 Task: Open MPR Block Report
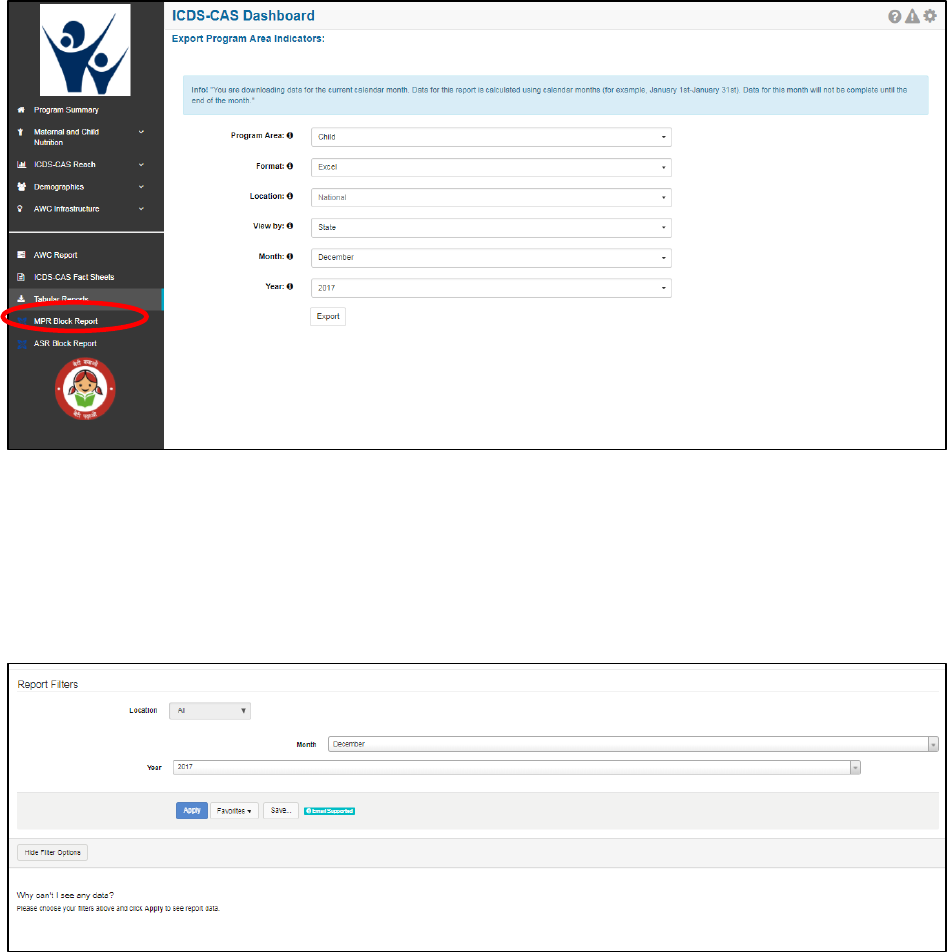[x=66, y=321]
